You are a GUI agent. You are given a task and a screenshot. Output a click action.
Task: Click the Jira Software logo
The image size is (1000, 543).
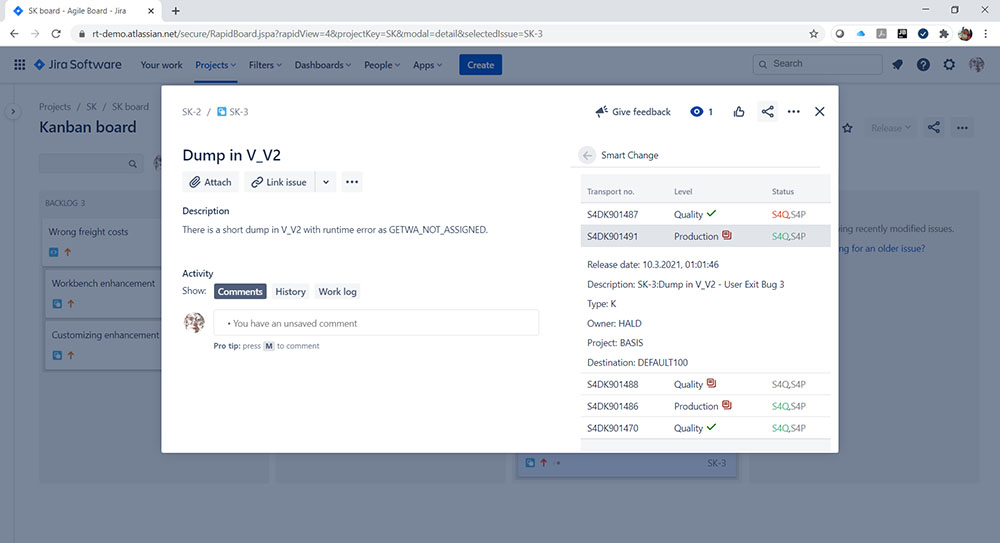click(78, 64)
